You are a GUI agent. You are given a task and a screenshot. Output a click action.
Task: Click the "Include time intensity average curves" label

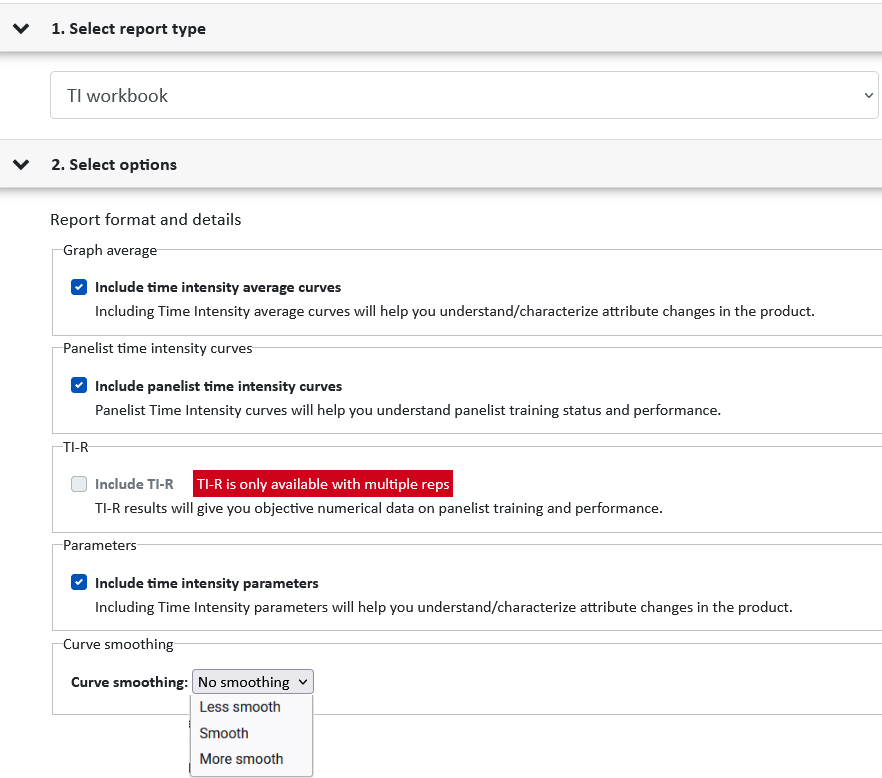(218, 287)
